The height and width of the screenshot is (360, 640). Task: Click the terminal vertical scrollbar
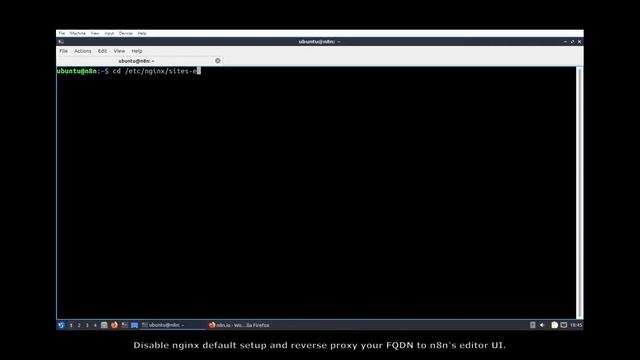coord(579,193)
